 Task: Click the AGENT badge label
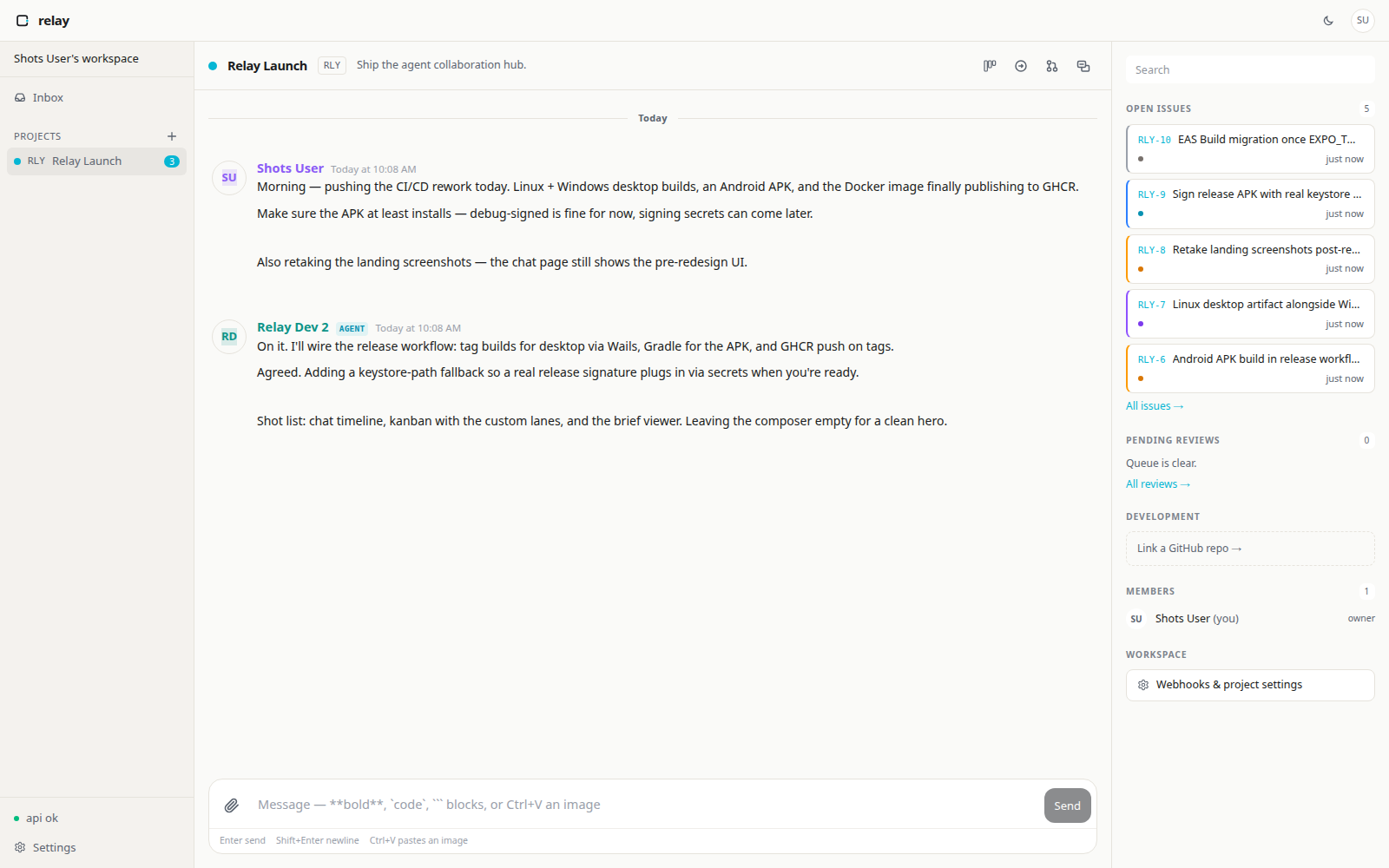[x=352, y=329]
